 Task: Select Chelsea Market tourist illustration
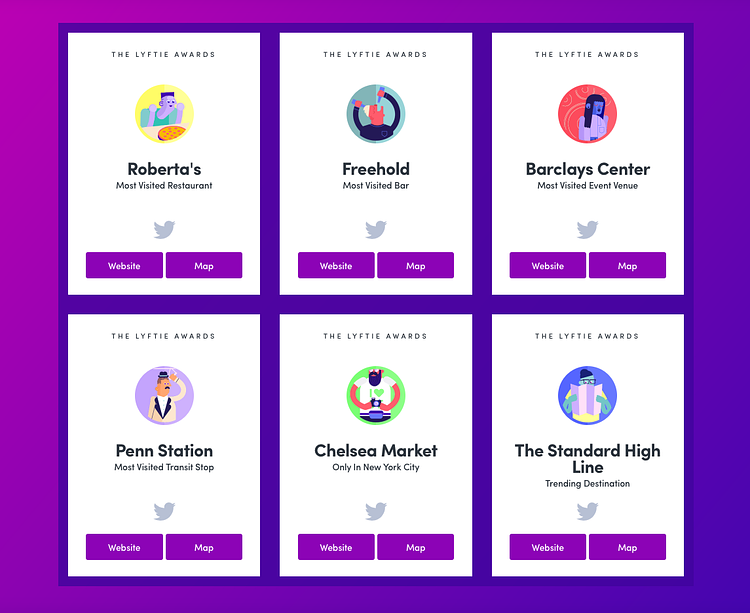376,395
